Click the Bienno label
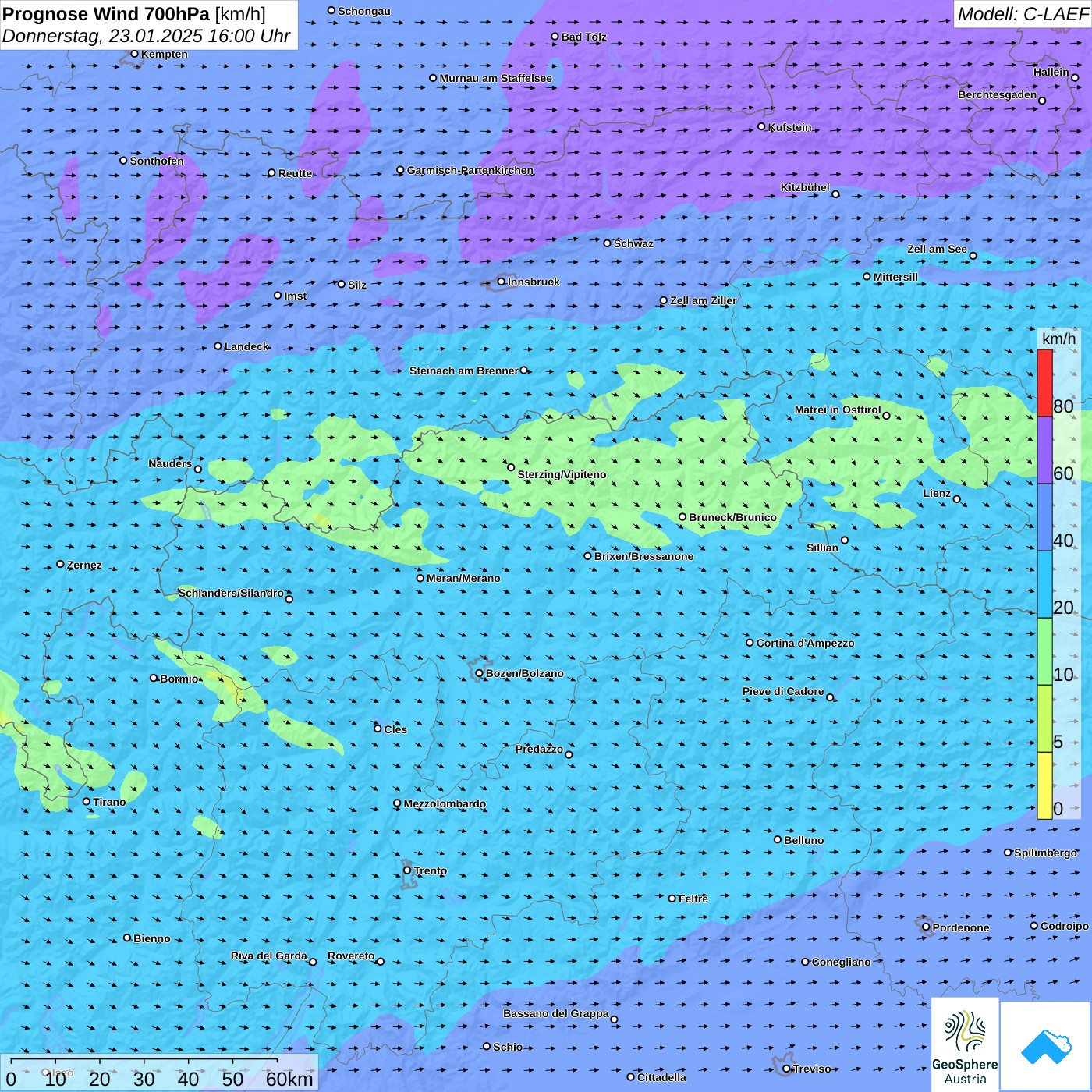This screenshot has width=1092, height=1092. (x=152, y=938)
